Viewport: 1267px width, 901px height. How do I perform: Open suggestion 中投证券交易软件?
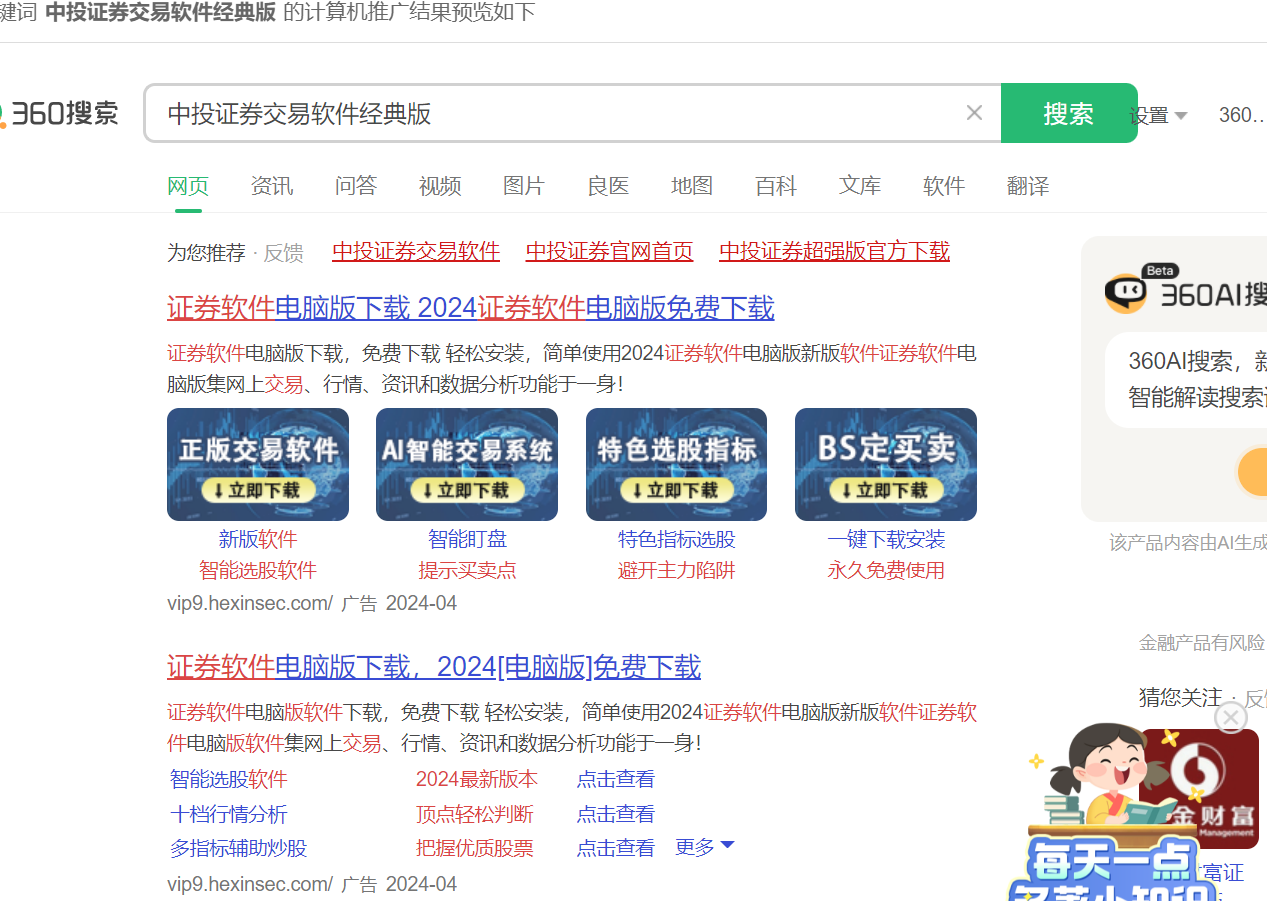click(x=416, y=251)
